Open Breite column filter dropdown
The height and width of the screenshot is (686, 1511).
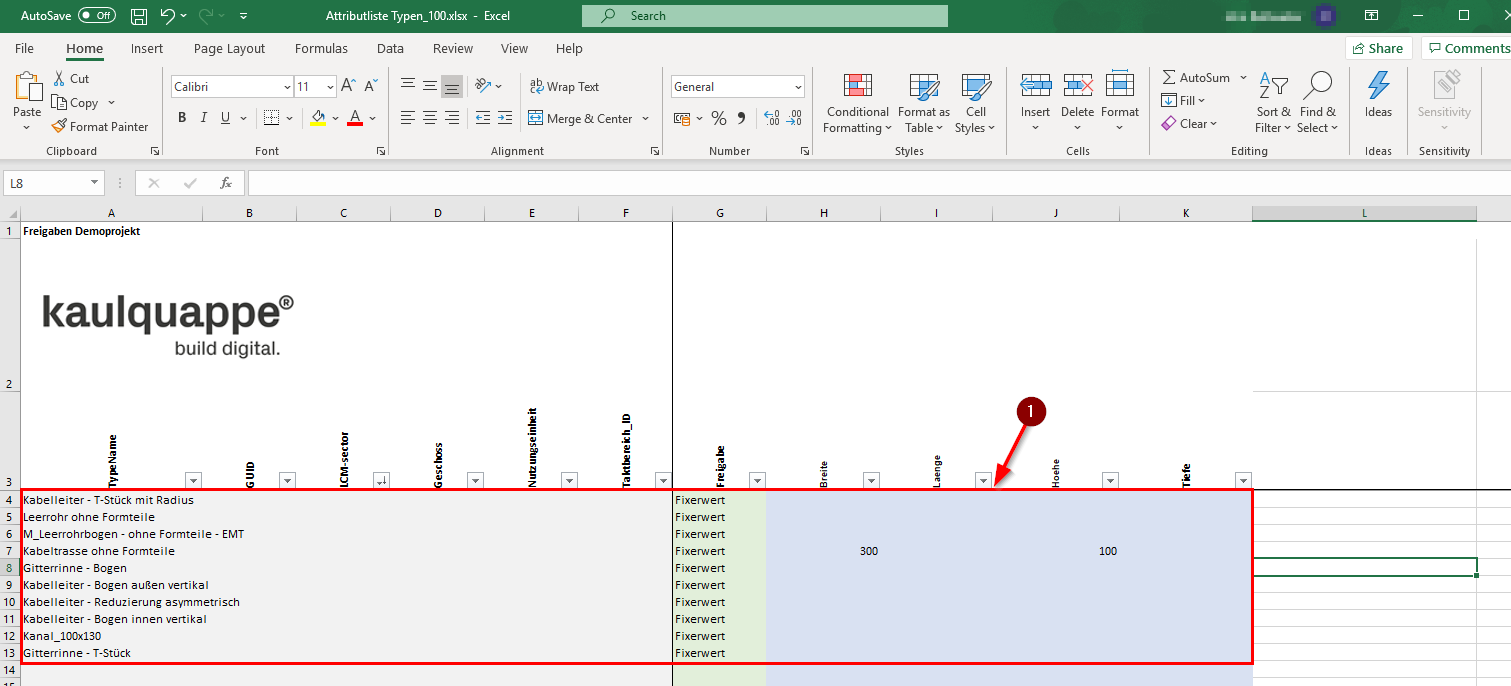(871, 480)
